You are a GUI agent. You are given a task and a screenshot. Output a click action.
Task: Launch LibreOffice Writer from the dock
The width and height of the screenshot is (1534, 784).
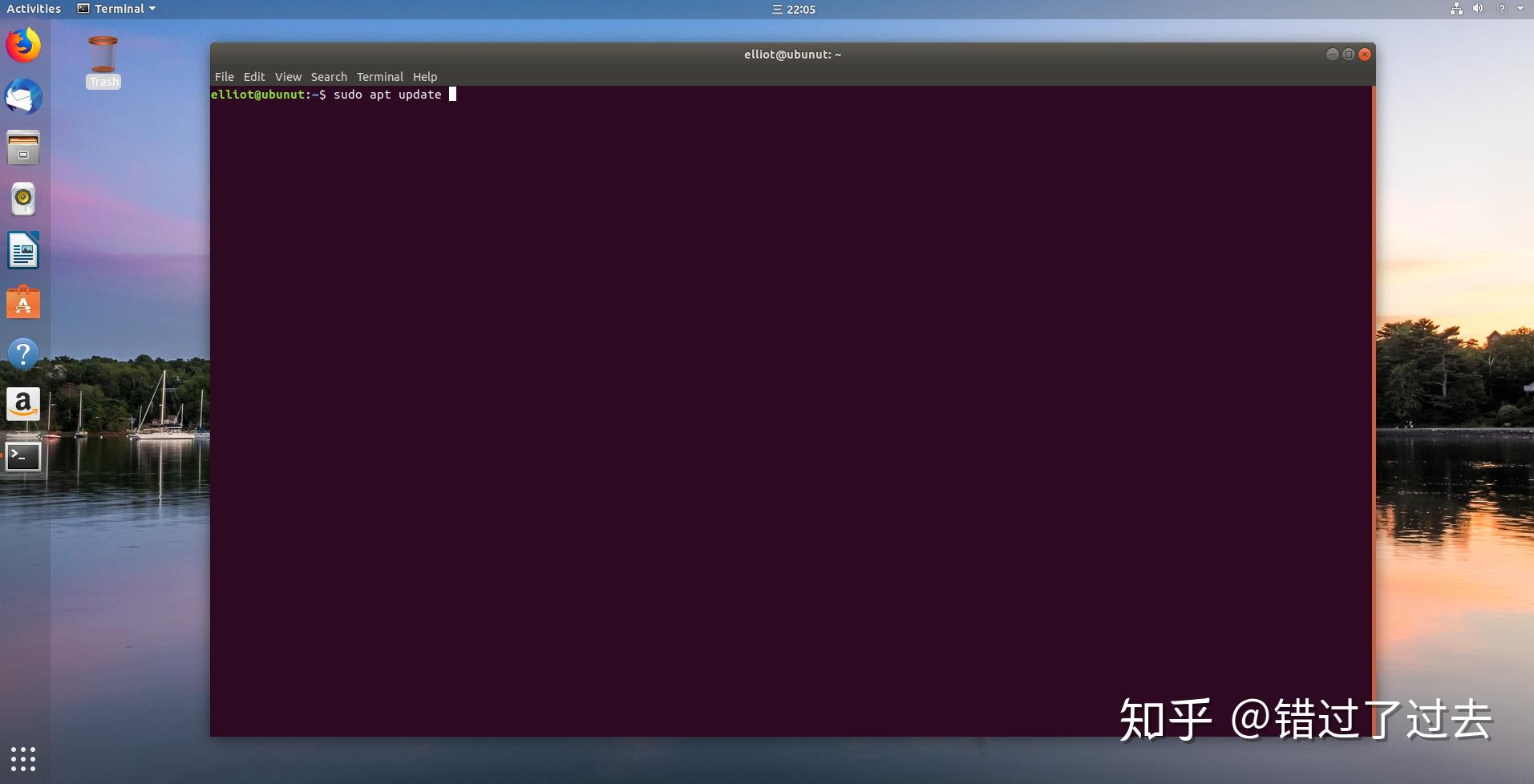(22, 250)
